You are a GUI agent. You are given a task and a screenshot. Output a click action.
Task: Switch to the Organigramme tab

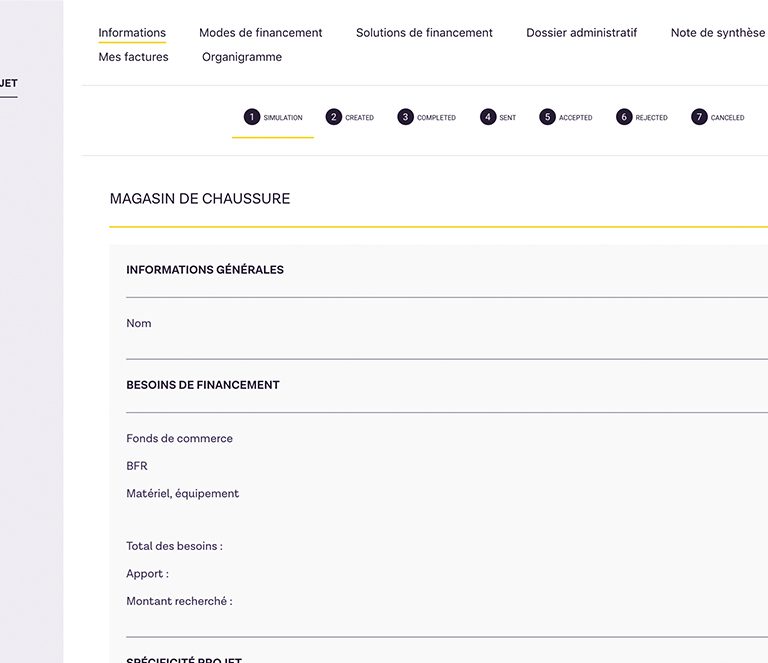coord(242,57)
